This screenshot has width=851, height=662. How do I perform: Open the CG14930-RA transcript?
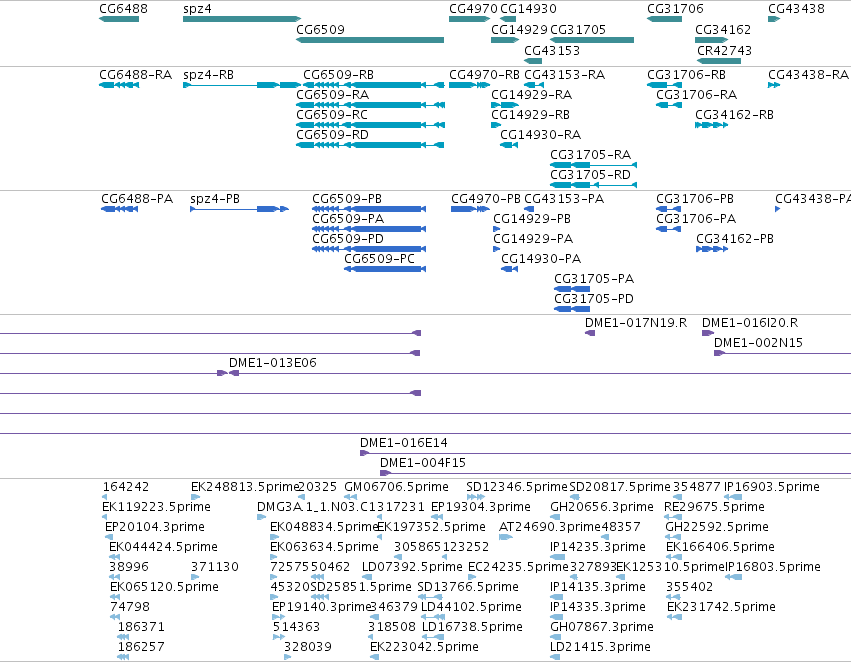509,145
